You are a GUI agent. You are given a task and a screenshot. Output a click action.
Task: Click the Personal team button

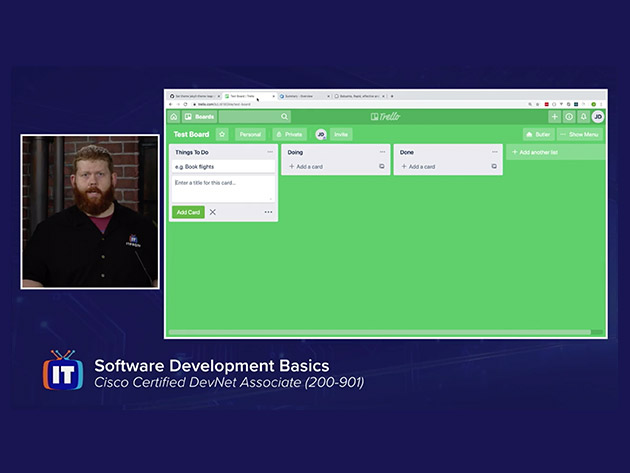coord(250,134)
